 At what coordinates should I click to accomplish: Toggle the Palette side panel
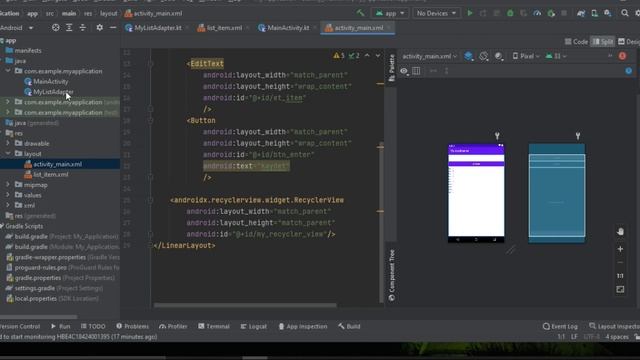pyautogui.click(x=391, y=68)
